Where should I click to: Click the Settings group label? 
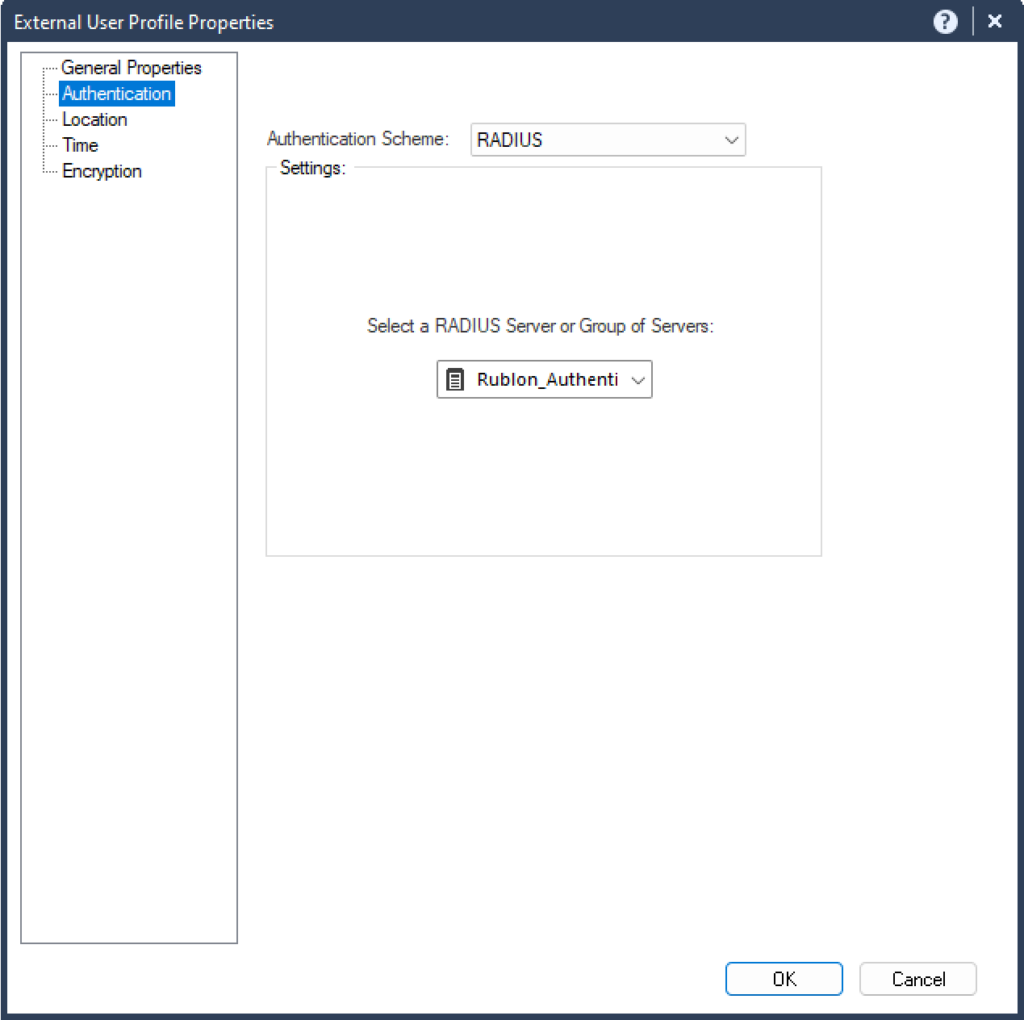pyautogui.click(x=312, y=168)
